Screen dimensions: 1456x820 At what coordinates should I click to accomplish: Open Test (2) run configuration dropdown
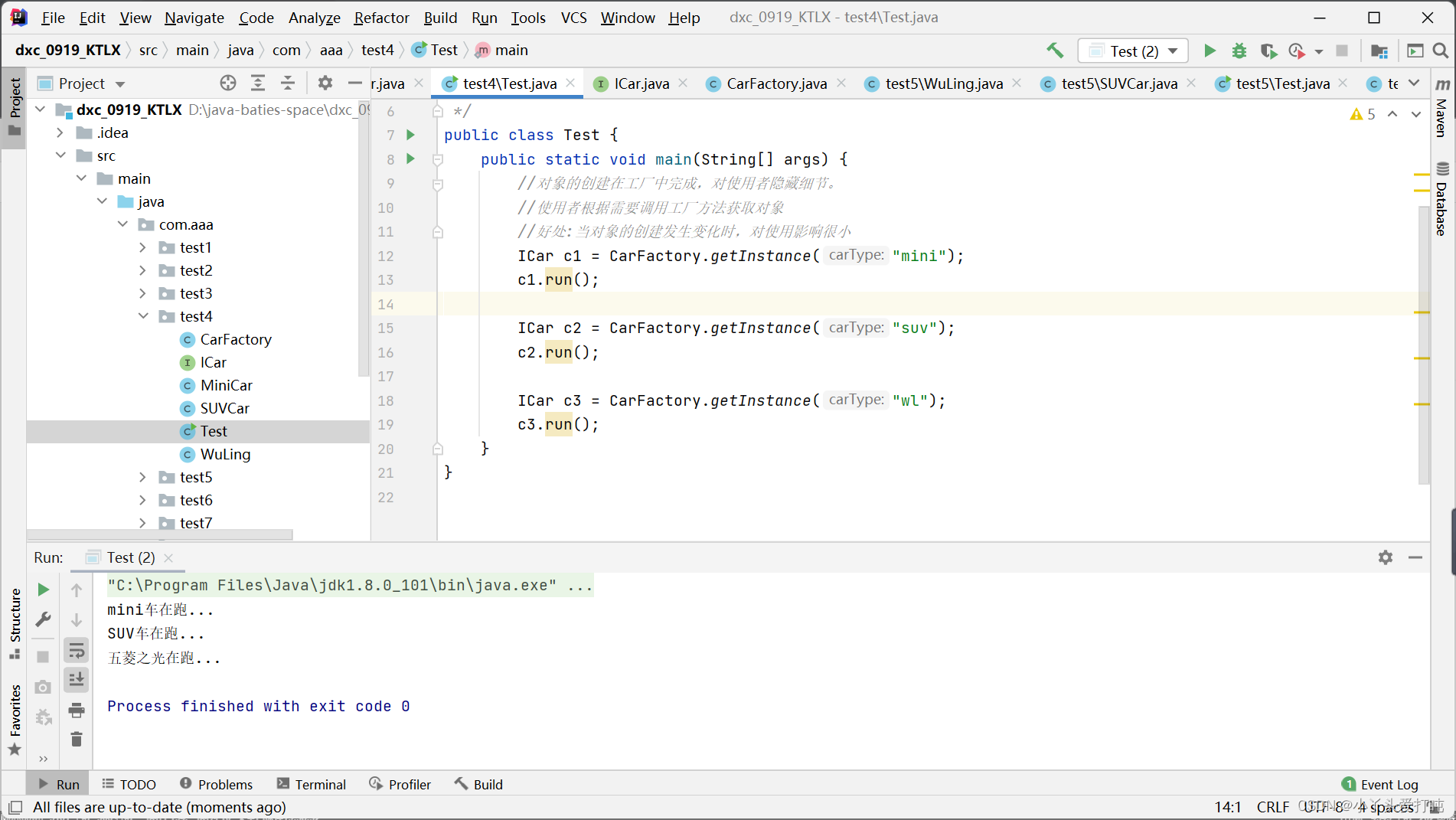[1133, 51]
